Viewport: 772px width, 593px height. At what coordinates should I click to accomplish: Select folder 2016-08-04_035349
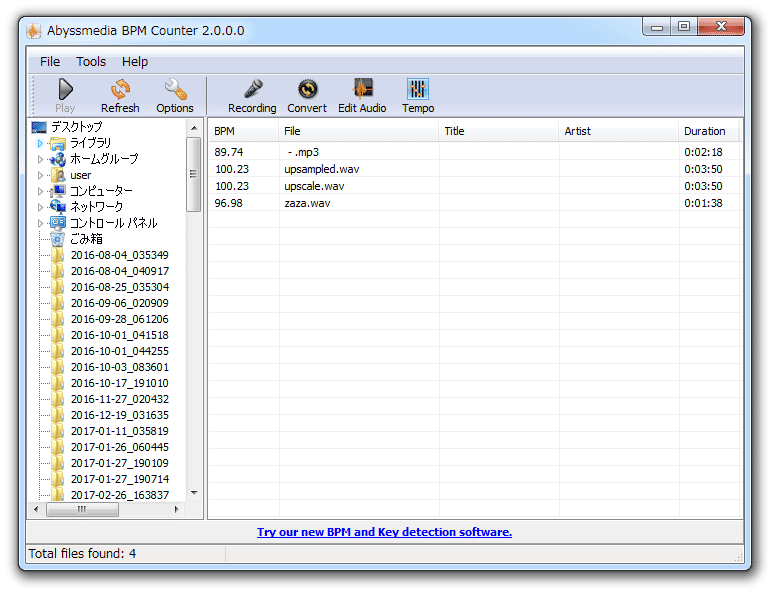pyautogui.click(x=120, y=255)
